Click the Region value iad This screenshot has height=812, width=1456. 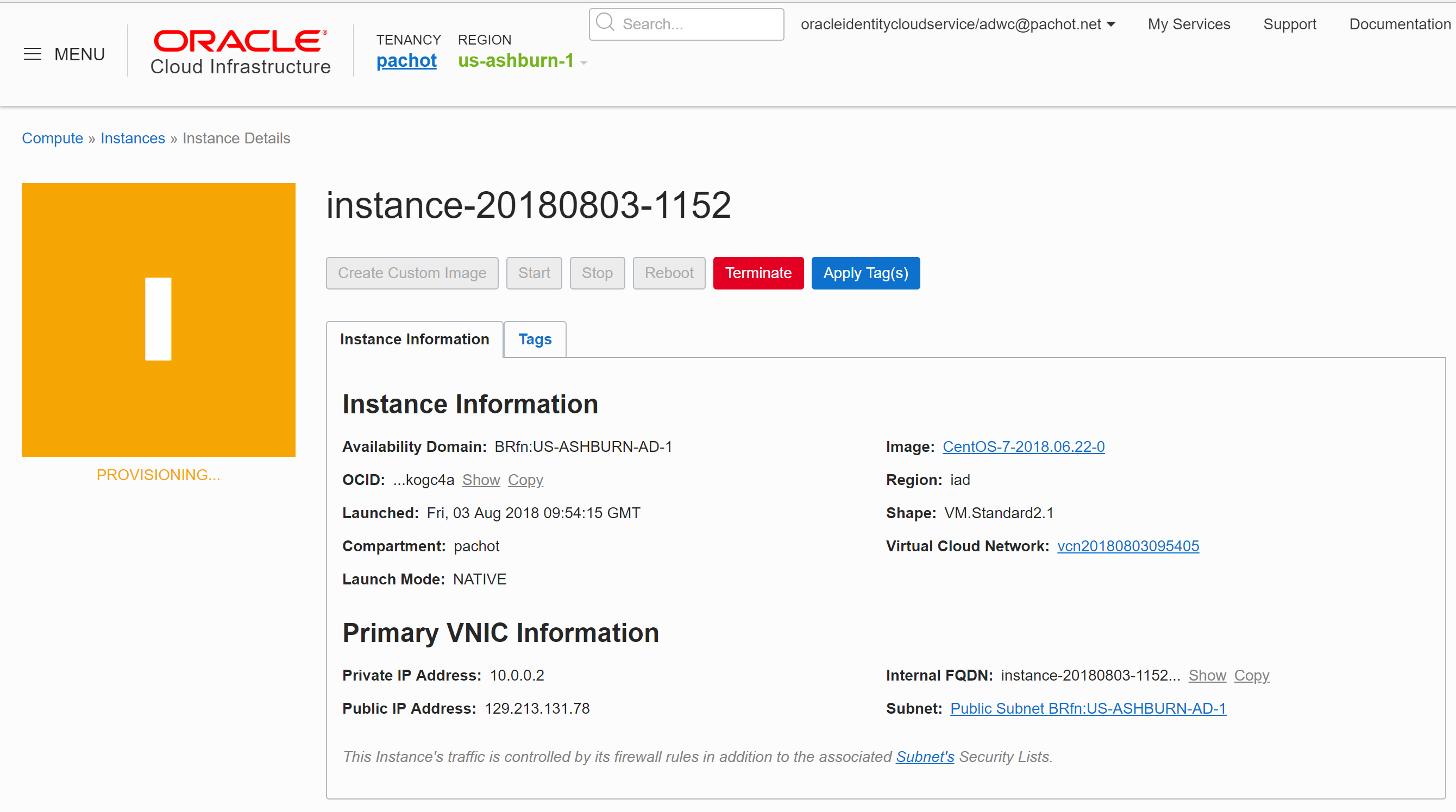pyautogui.click(x=961, y=480)
